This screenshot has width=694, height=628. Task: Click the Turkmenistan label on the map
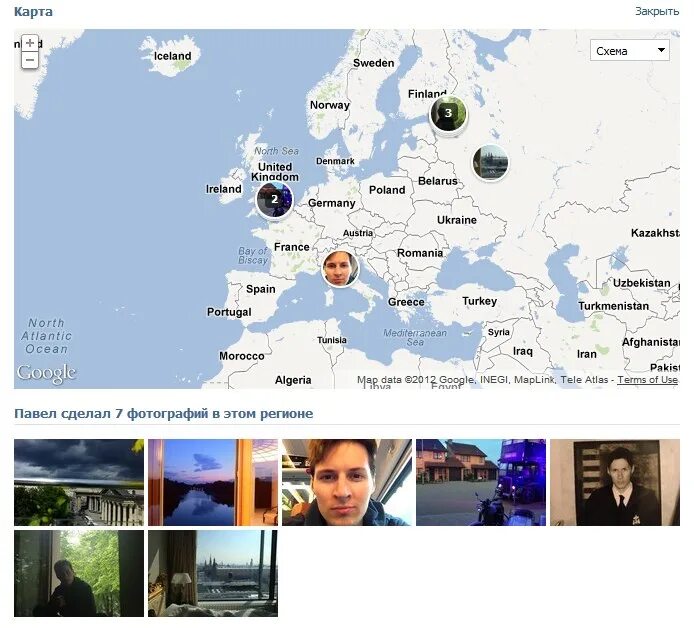[613, 306]
